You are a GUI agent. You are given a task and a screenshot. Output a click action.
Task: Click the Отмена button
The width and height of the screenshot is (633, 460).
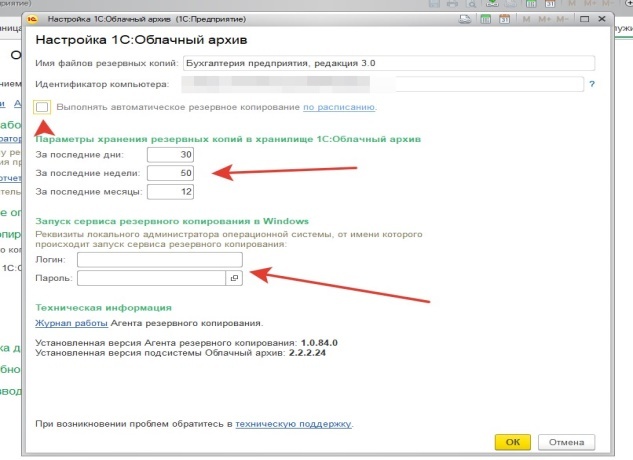click(566, 442)
